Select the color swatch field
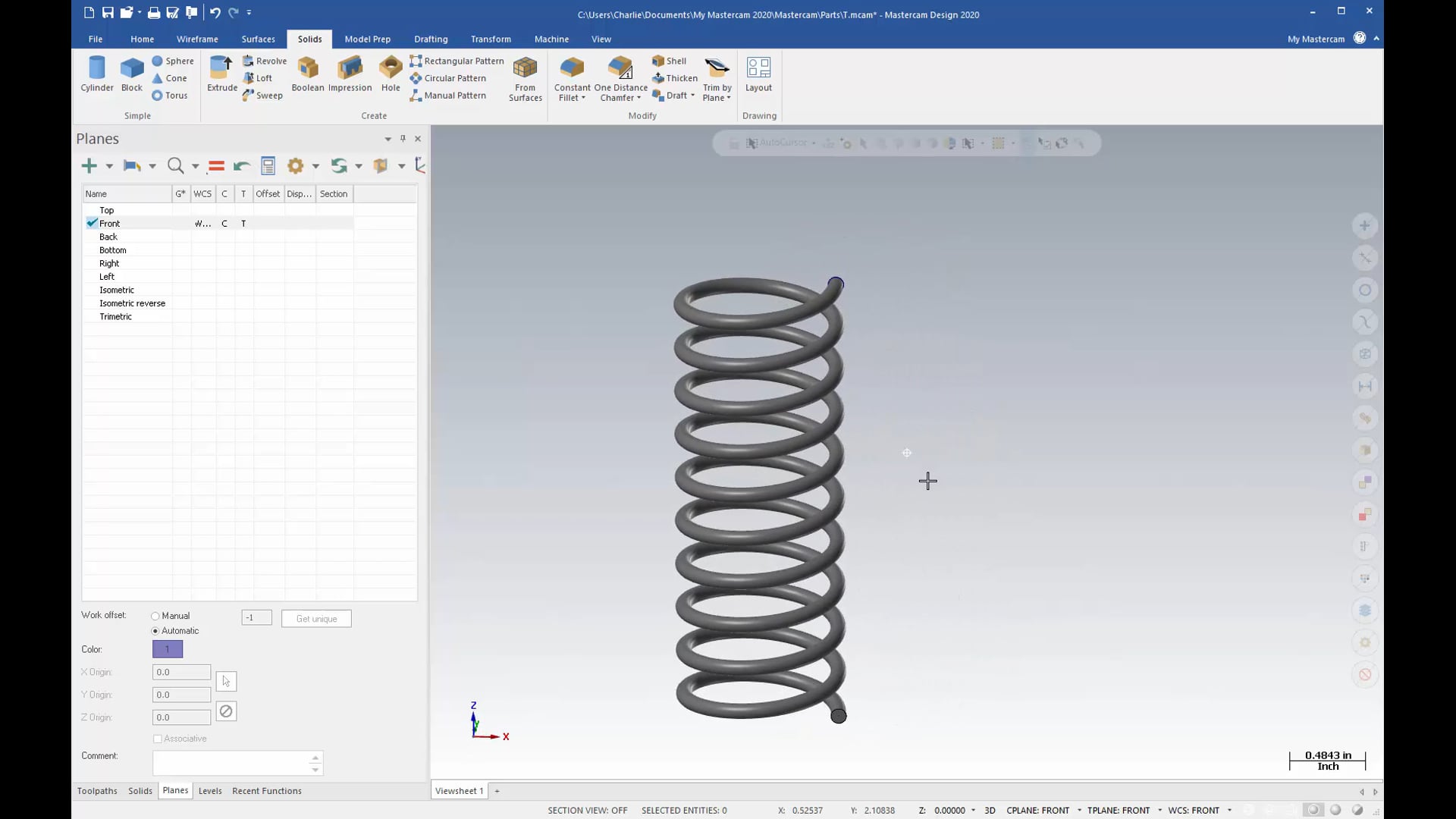This screenshot has height=819, width=1456. click(167, 649)
